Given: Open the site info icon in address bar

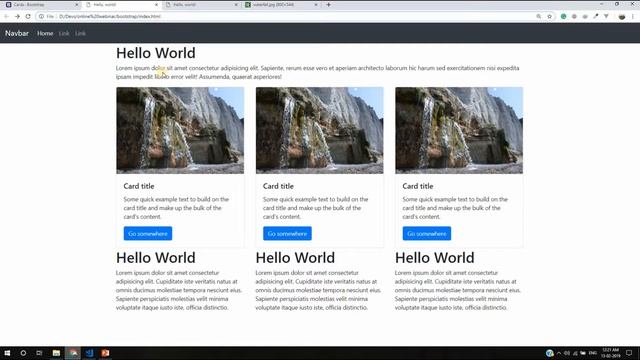Looking at the screenshot, I should (x=41, y=16).
